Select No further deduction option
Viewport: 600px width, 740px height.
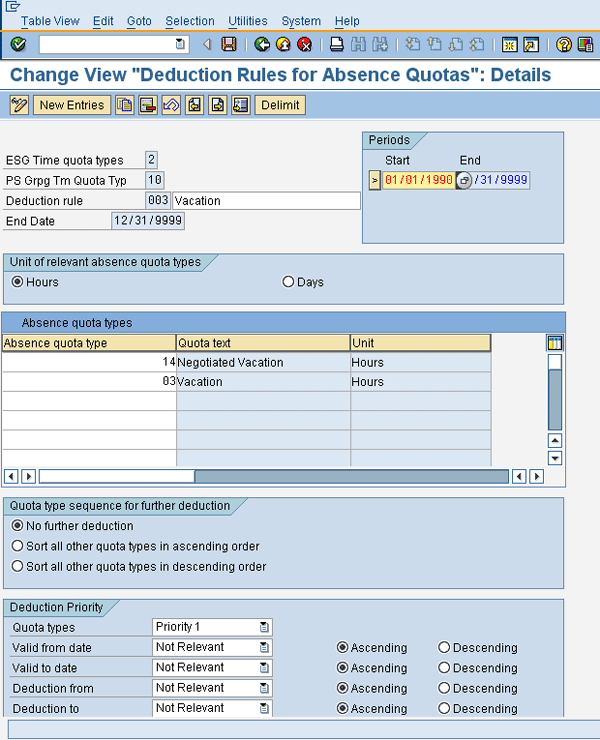coord(17,525)
